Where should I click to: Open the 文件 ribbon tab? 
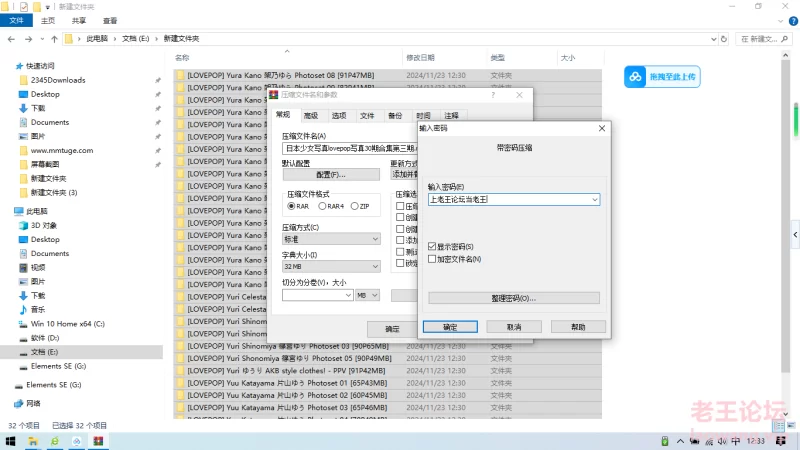tap(16, 20)
